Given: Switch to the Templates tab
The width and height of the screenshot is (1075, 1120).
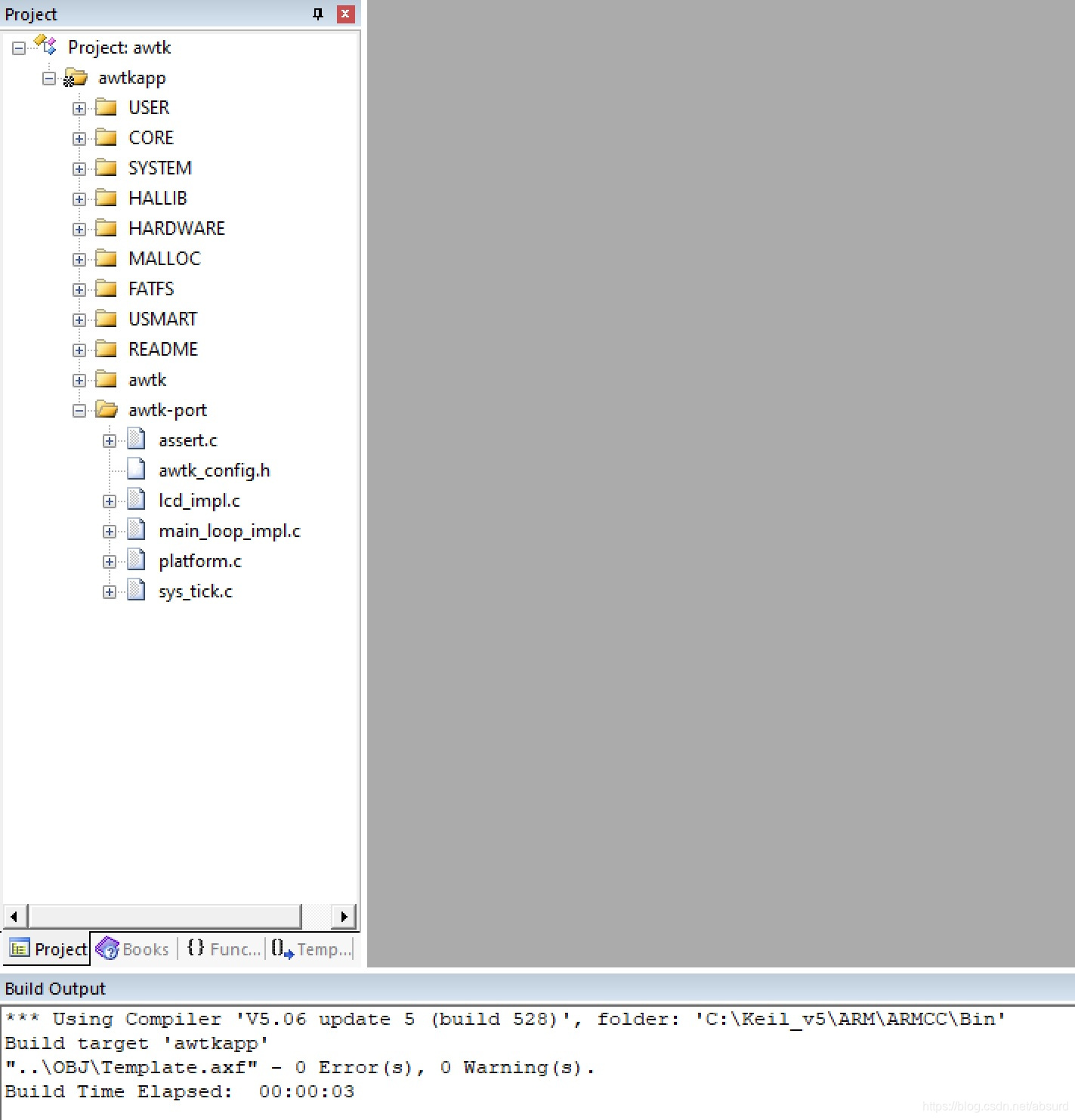Looking at the screenshot, I should click(311, 949).
